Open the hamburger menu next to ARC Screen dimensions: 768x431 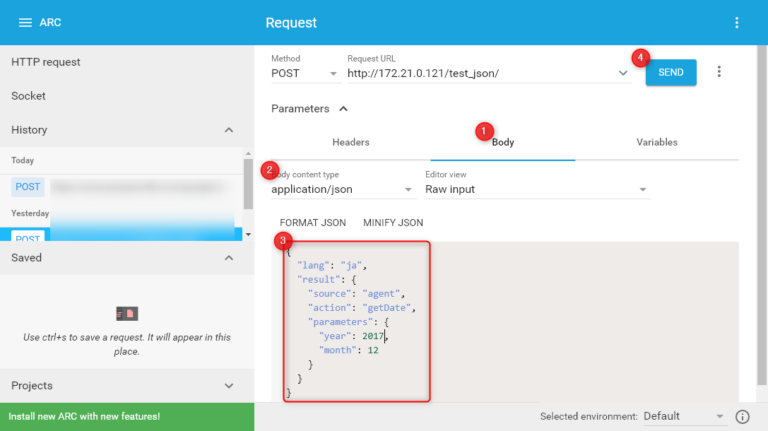coord(25,23)
